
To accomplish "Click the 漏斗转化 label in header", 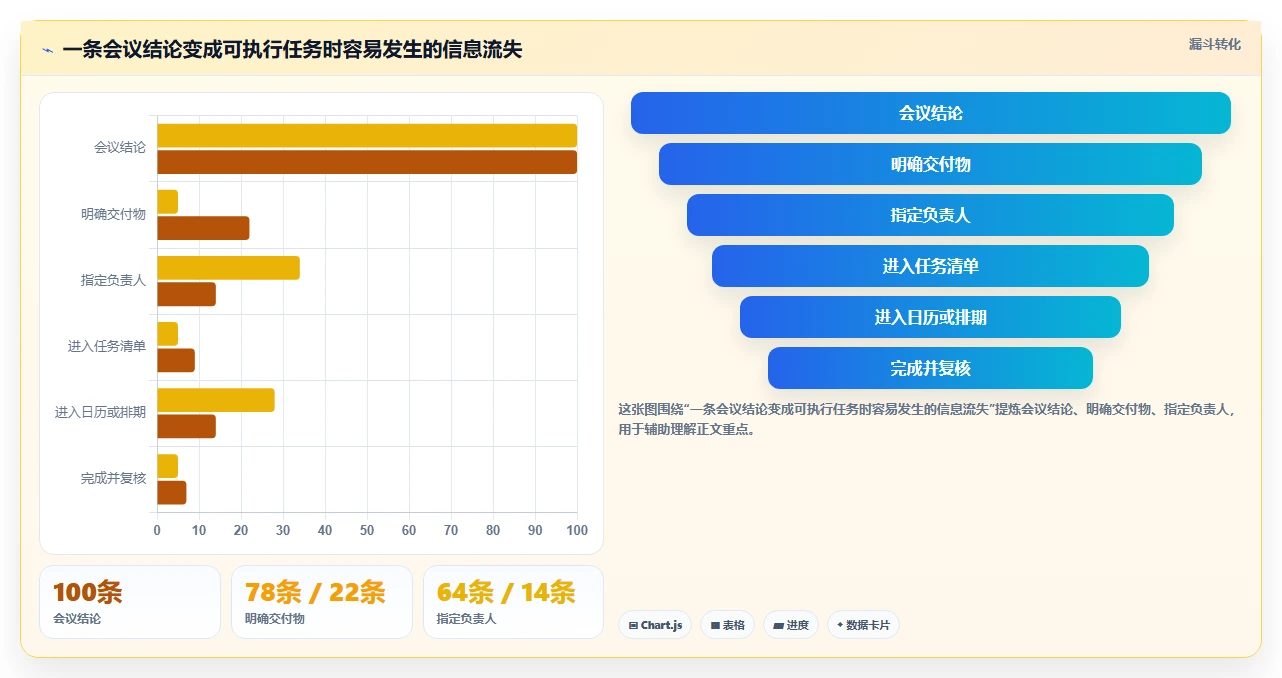I will [1215, 44].
